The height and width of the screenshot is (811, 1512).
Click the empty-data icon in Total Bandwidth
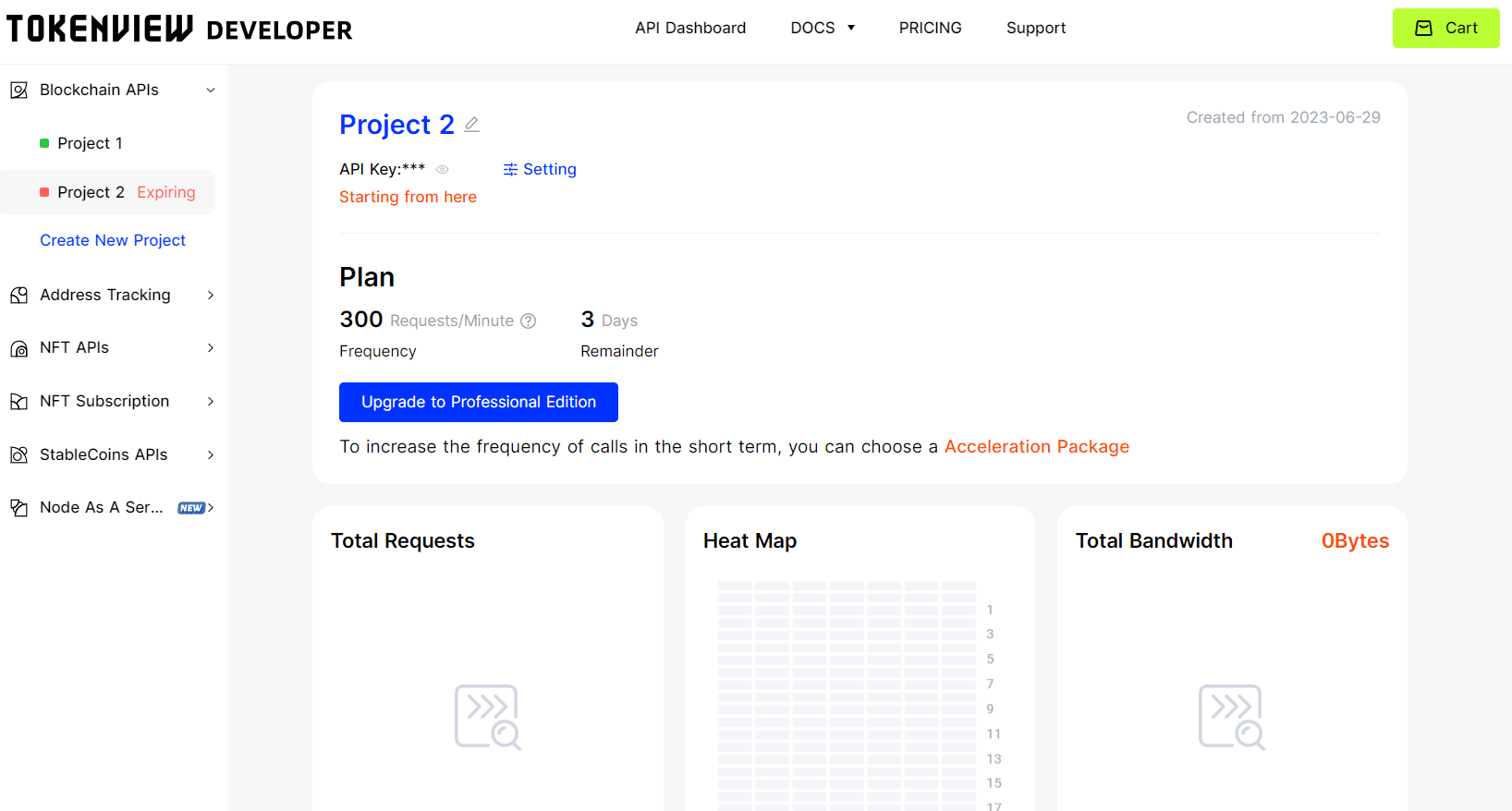click(1231, 717)
